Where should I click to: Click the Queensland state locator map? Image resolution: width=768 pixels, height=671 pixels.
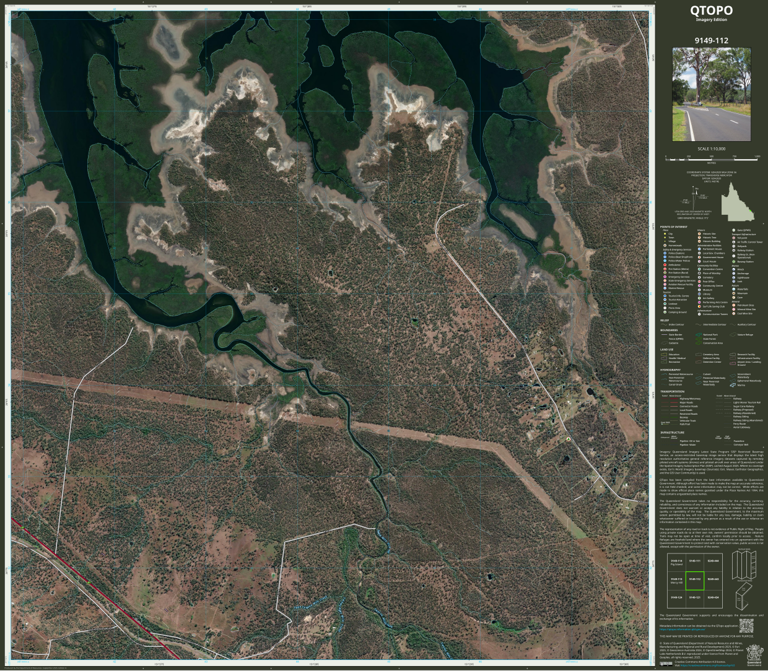738,202
